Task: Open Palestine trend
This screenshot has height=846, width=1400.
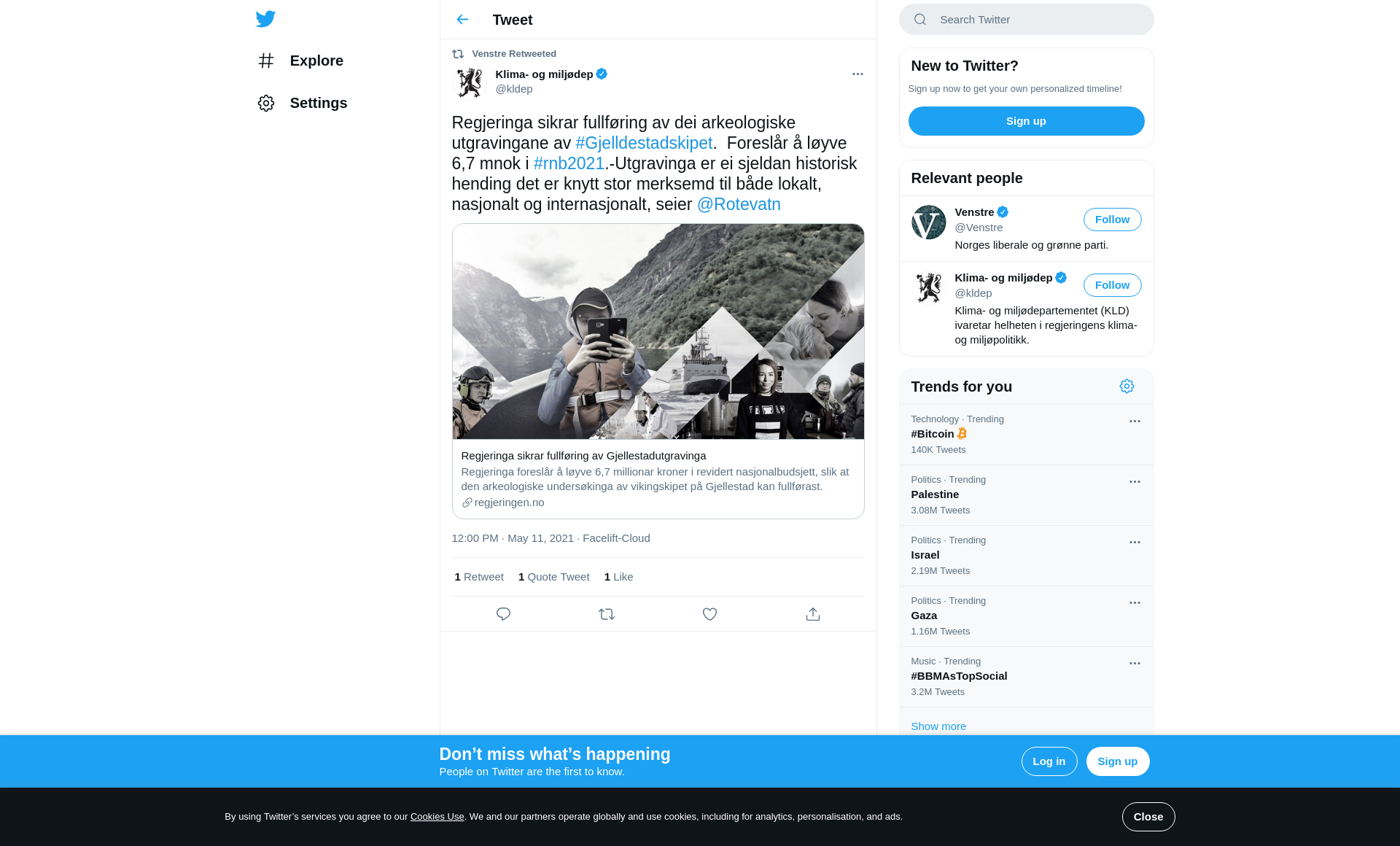Action: click(x=1026, y=495)
